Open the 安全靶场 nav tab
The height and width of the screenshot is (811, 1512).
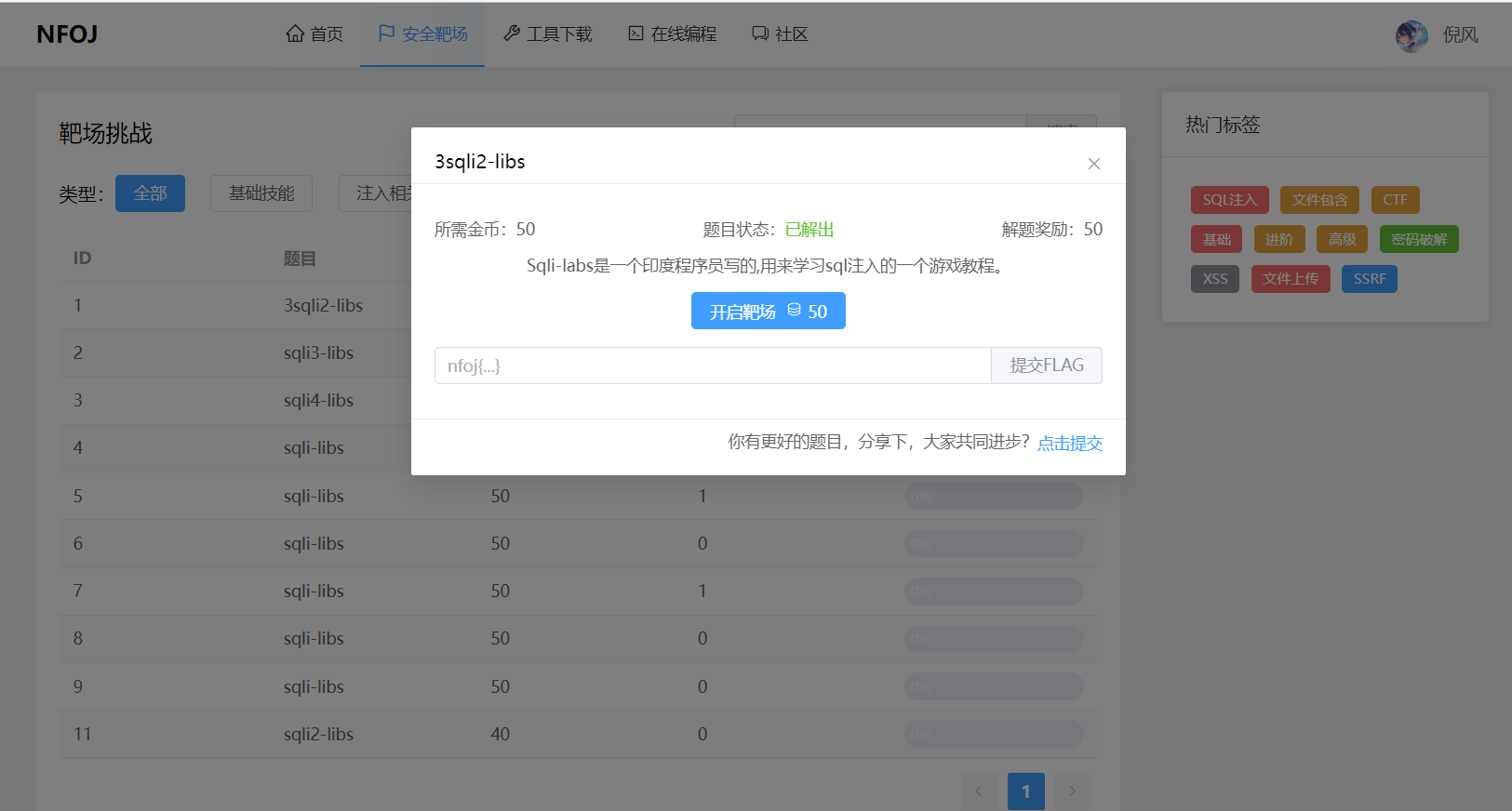[x=422, y=34]
